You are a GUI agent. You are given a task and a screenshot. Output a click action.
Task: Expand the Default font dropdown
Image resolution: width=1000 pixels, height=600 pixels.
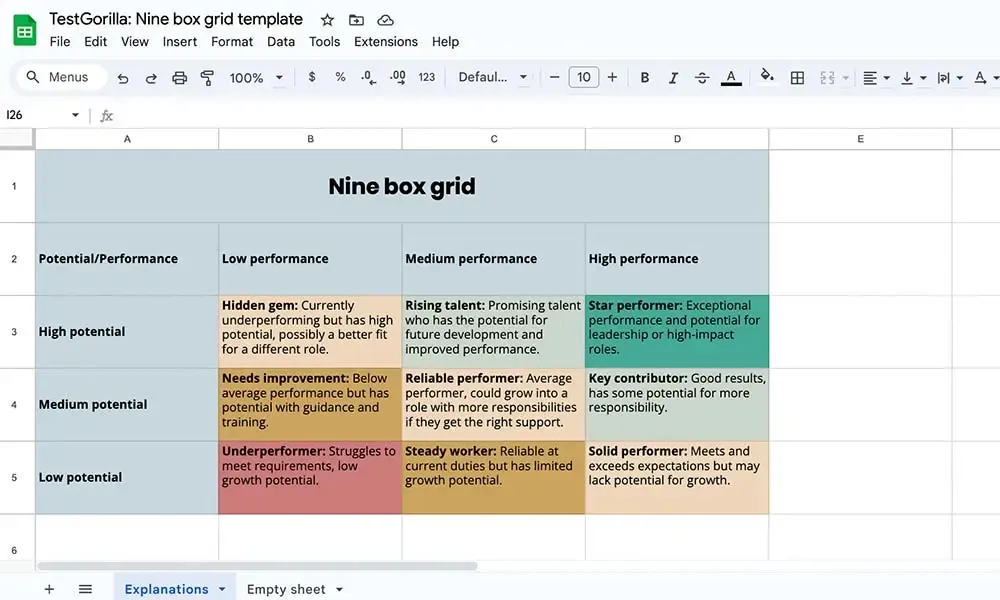493,77
